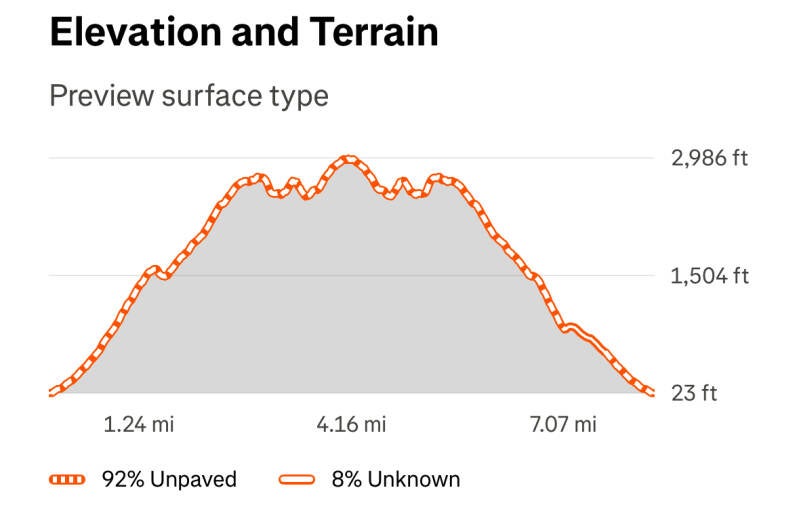Click the dashed Unpaved legend icon
This screenshot has width=799, height=507.
tap(68, 479)
